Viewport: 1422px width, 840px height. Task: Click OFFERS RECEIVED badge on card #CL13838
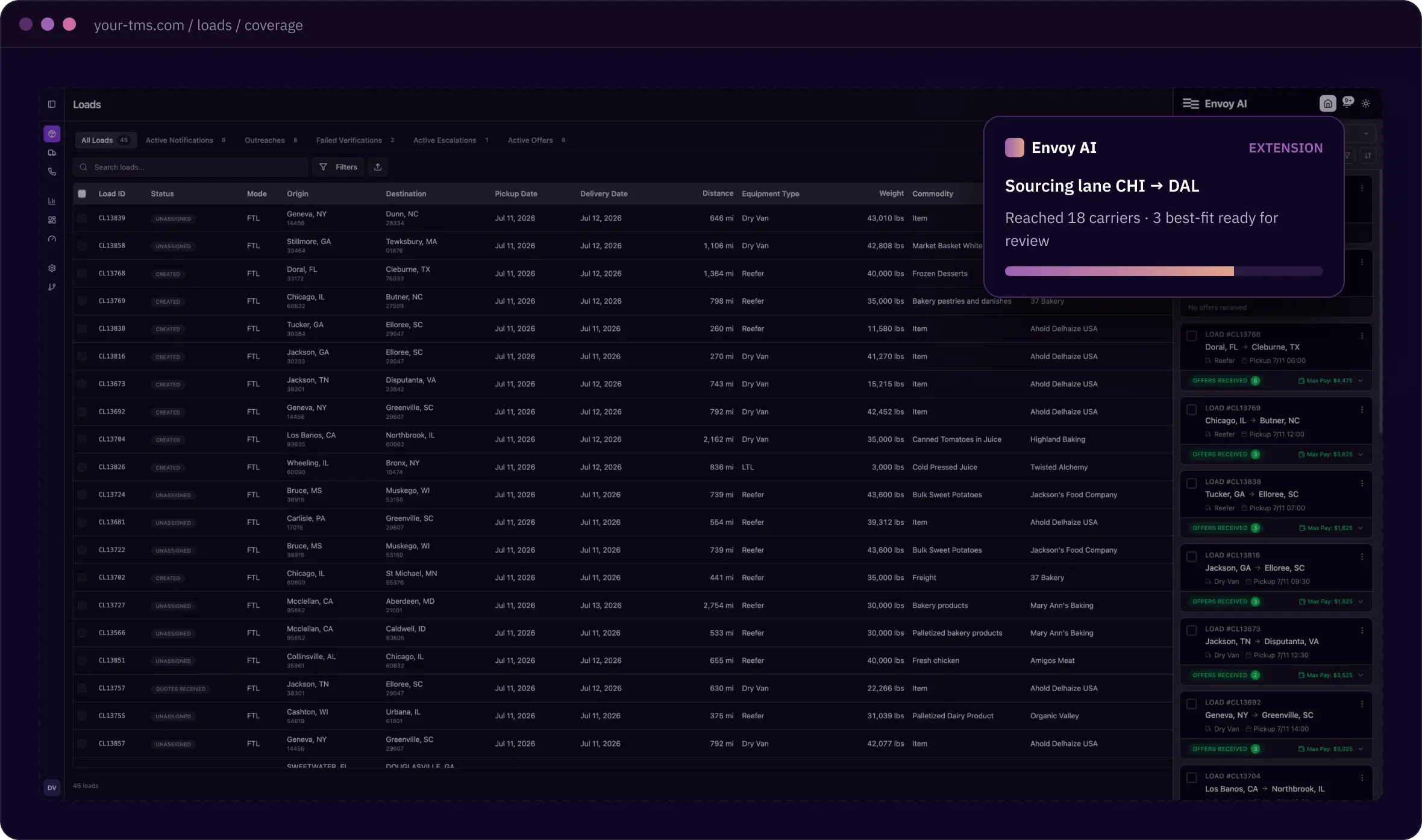pyautogui.click(x=1225, y=528)
